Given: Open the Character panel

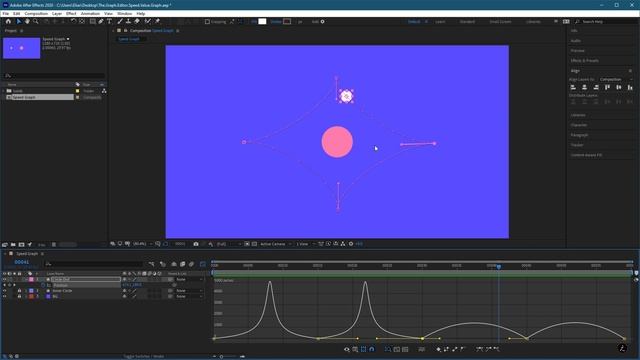Looking at the screenshot, I should pyautogui.click(x=579, y=125).
